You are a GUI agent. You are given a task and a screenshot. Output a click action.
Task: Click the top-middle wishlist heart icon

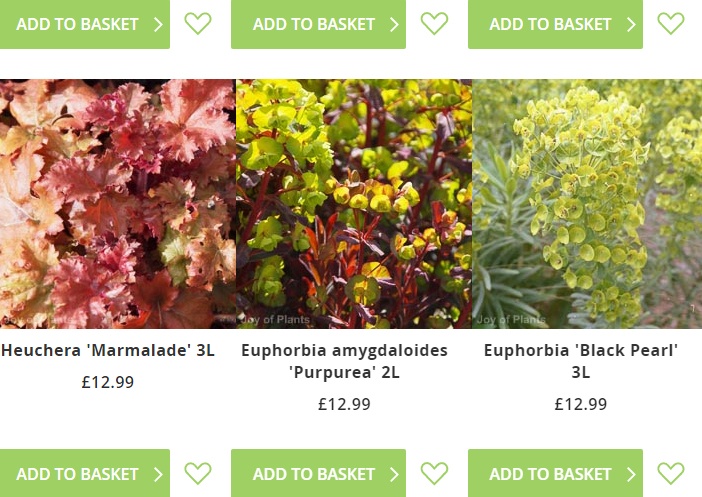click(x=434, y=23)
